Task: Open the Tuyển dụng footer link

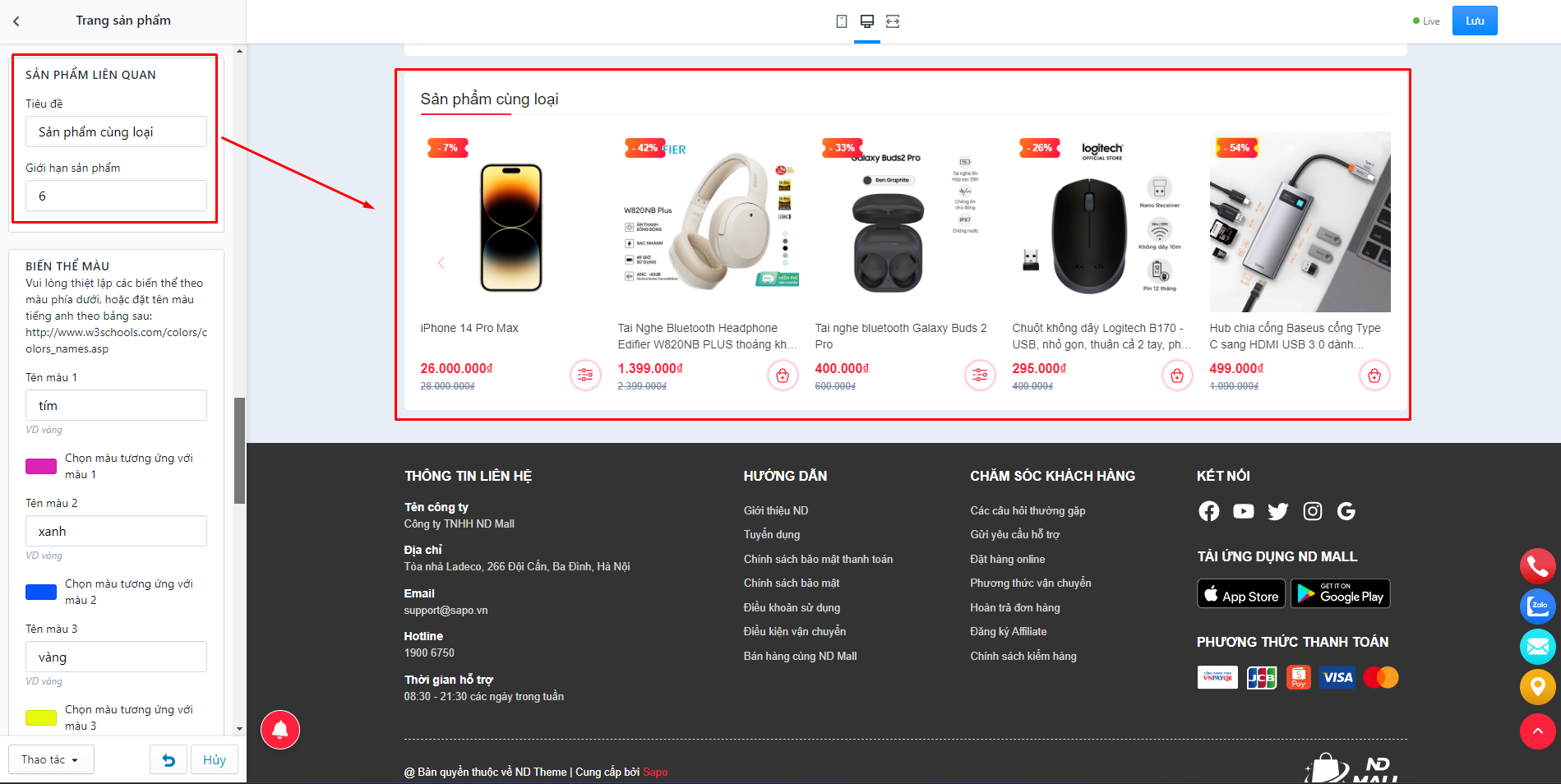Action: pyautogui.click(x=772, y=534)
